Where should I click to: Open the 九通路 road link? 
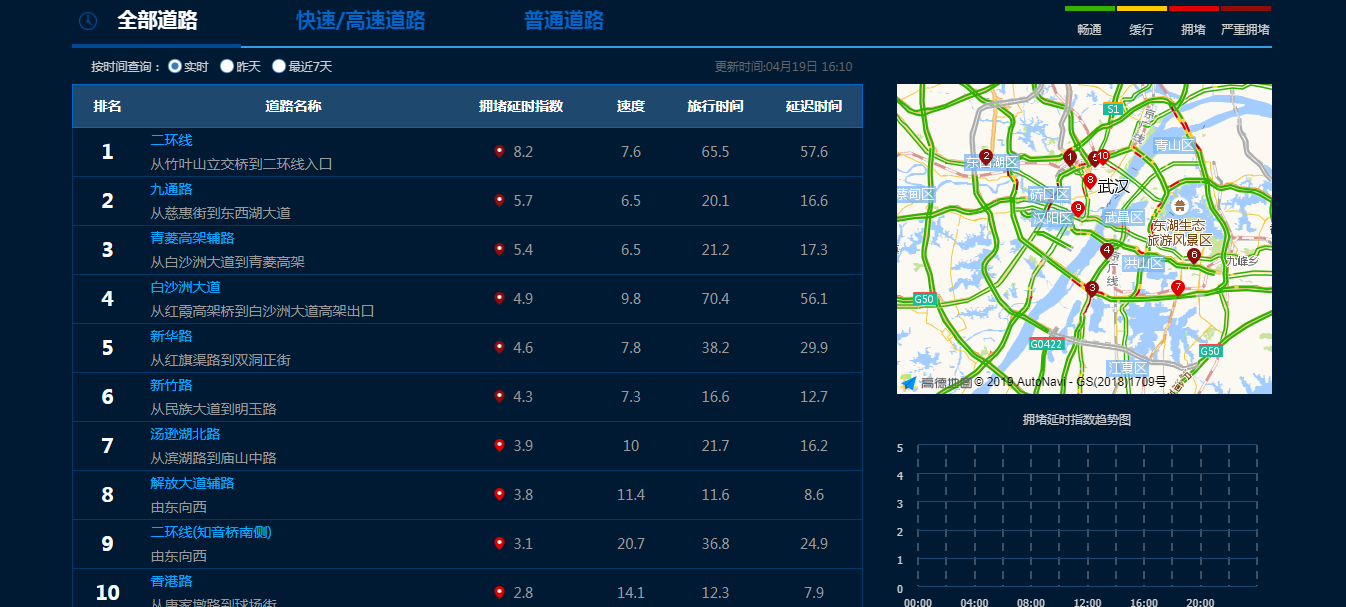[x=171, y=189]
